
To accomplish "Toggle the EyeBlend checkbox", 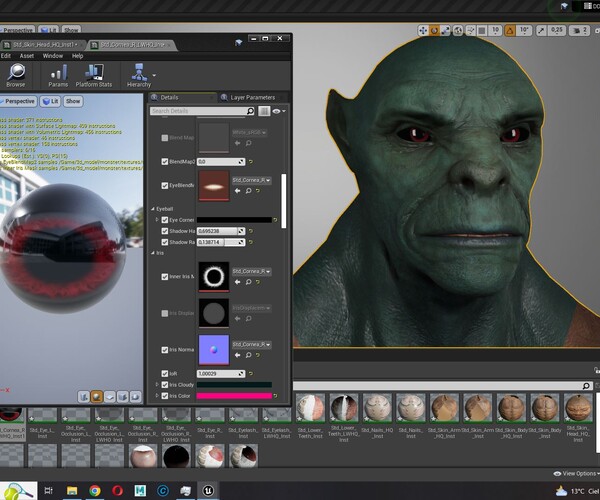I will [165, 186].
